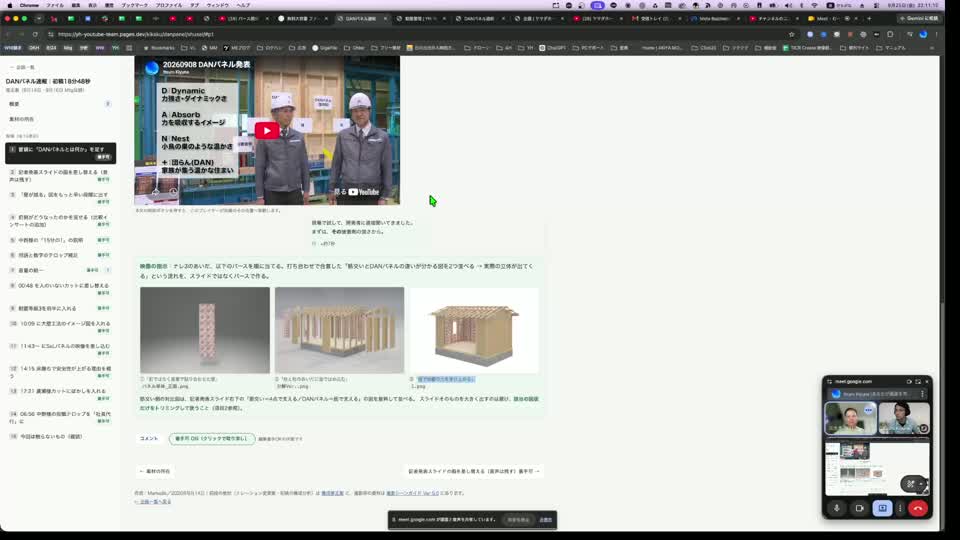The height and width of the screenshot is (540, 960).
Task: Select sidebar item 12 14:15 床勝ち
Action: pos(60,372)
